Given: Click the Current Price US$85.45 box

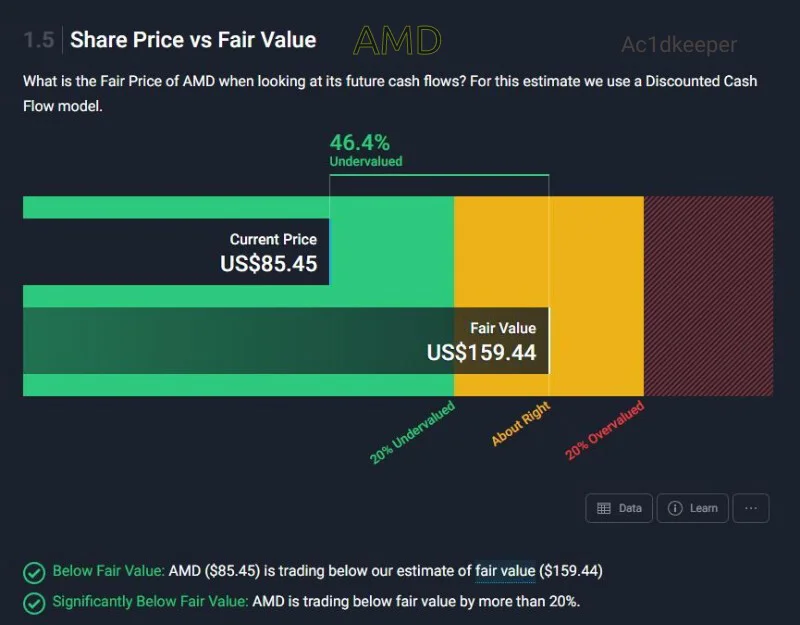Looking at the screenshot, I should coord(176,252).
